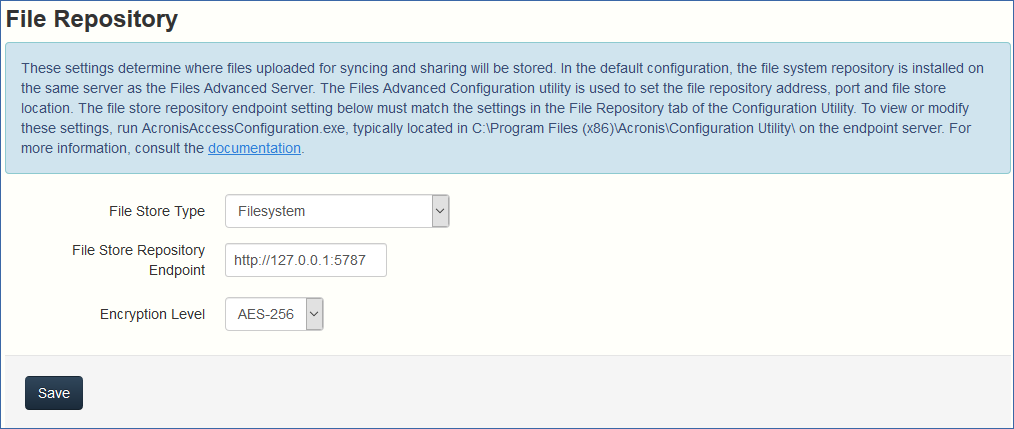Screen dimensions: 1014x429
Task: Open the documentation link
Action: 254,148
